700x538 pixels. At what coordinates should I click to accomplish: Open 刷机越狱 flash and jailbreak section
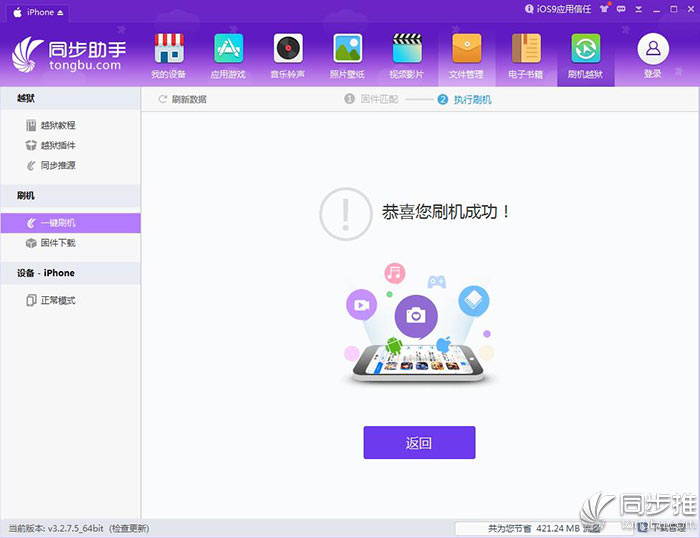pyautogui.click(x=586, y=56)
